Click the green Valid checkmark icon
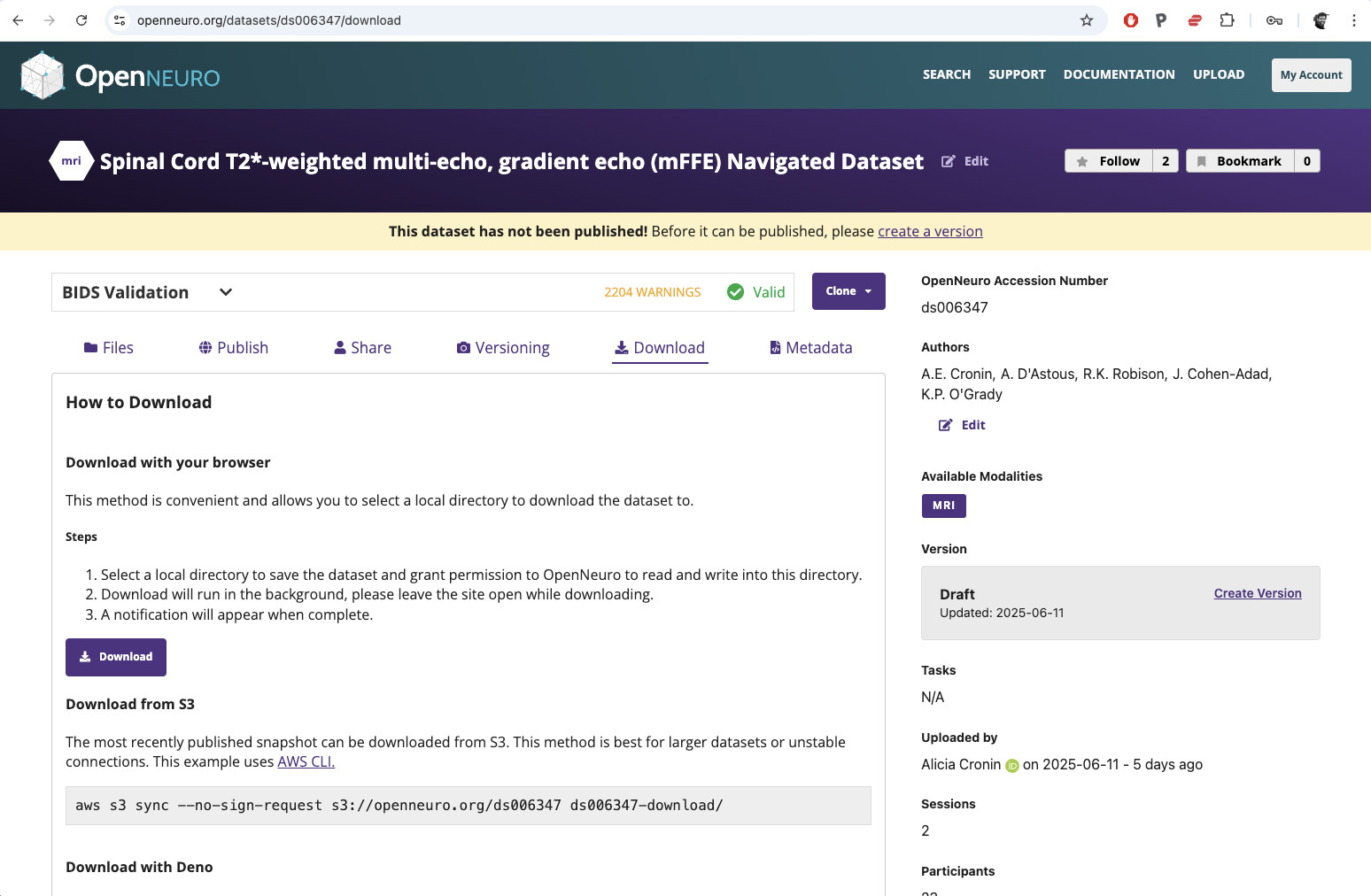This screenshot has height=896, width=1371. [x=735, y=292]
